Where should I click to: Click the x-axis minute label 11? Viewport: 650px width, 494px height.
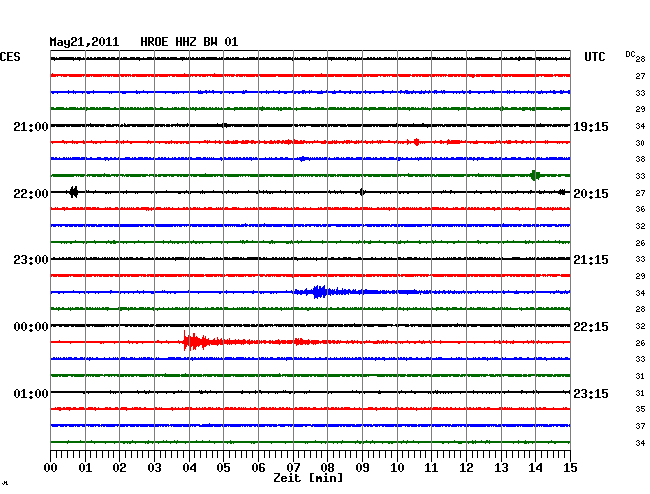(431, 468)
